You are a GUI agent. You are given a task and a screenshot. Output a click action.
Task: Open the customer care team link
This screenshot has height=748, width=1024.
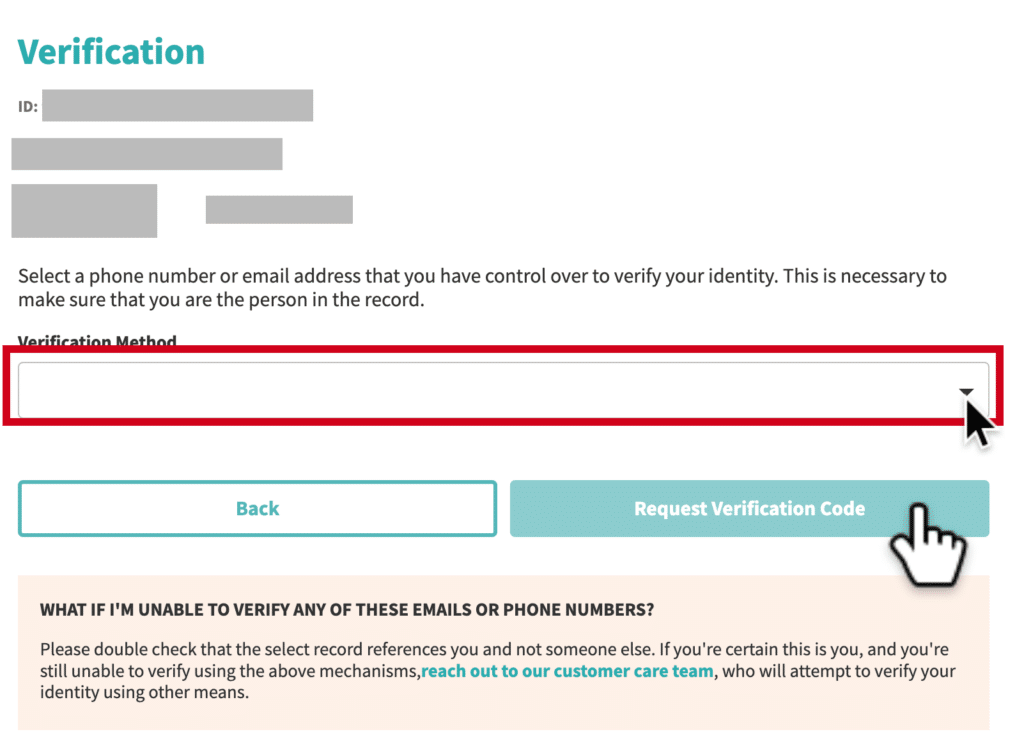(568, 671)
